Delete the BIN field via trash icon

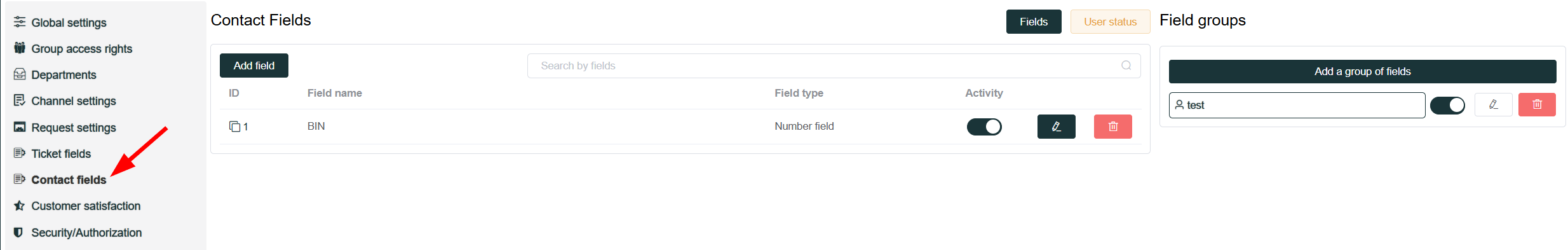click(1113, 127)
